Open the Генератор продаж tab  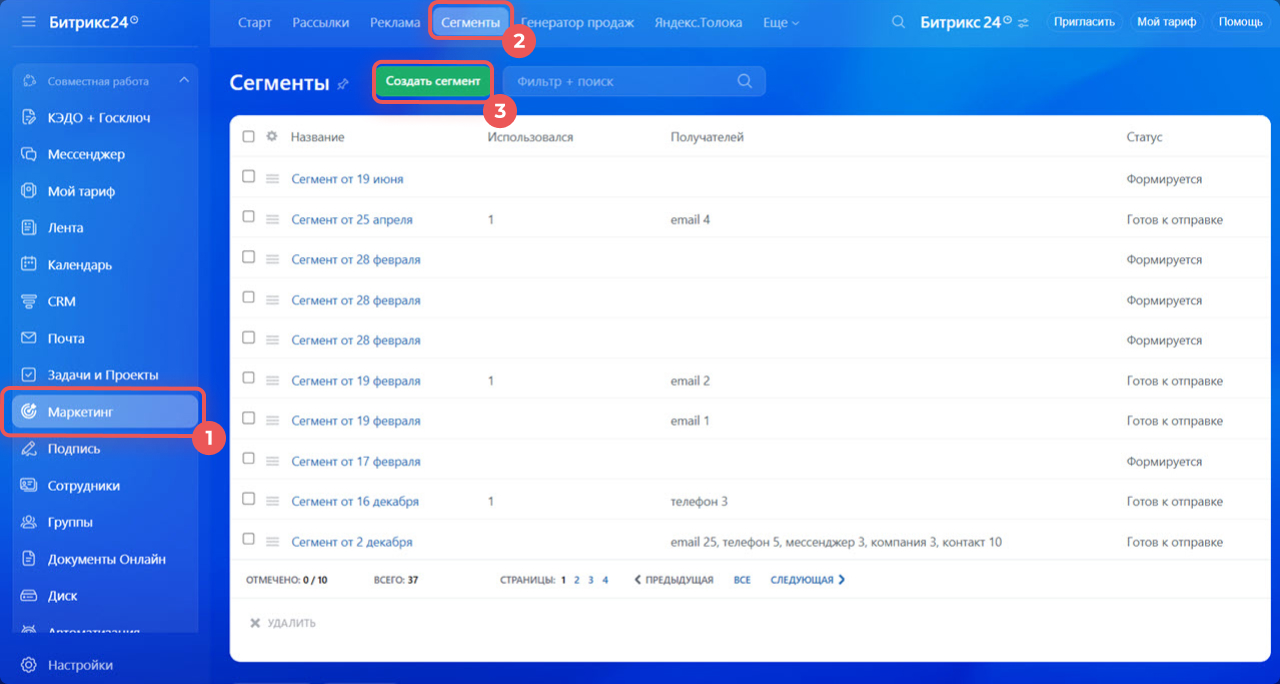click(x=578, y=22)
